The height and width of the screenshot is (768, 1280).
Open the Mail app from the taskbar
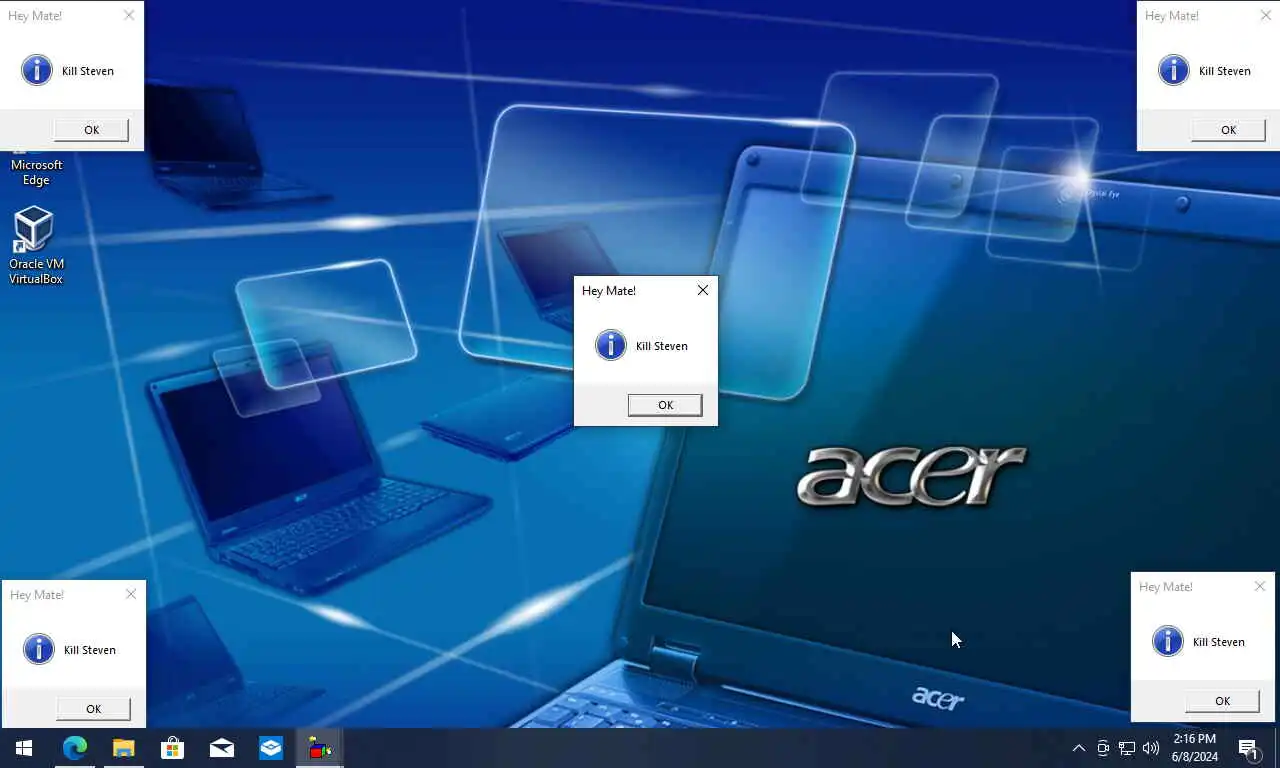click(222, 748)
